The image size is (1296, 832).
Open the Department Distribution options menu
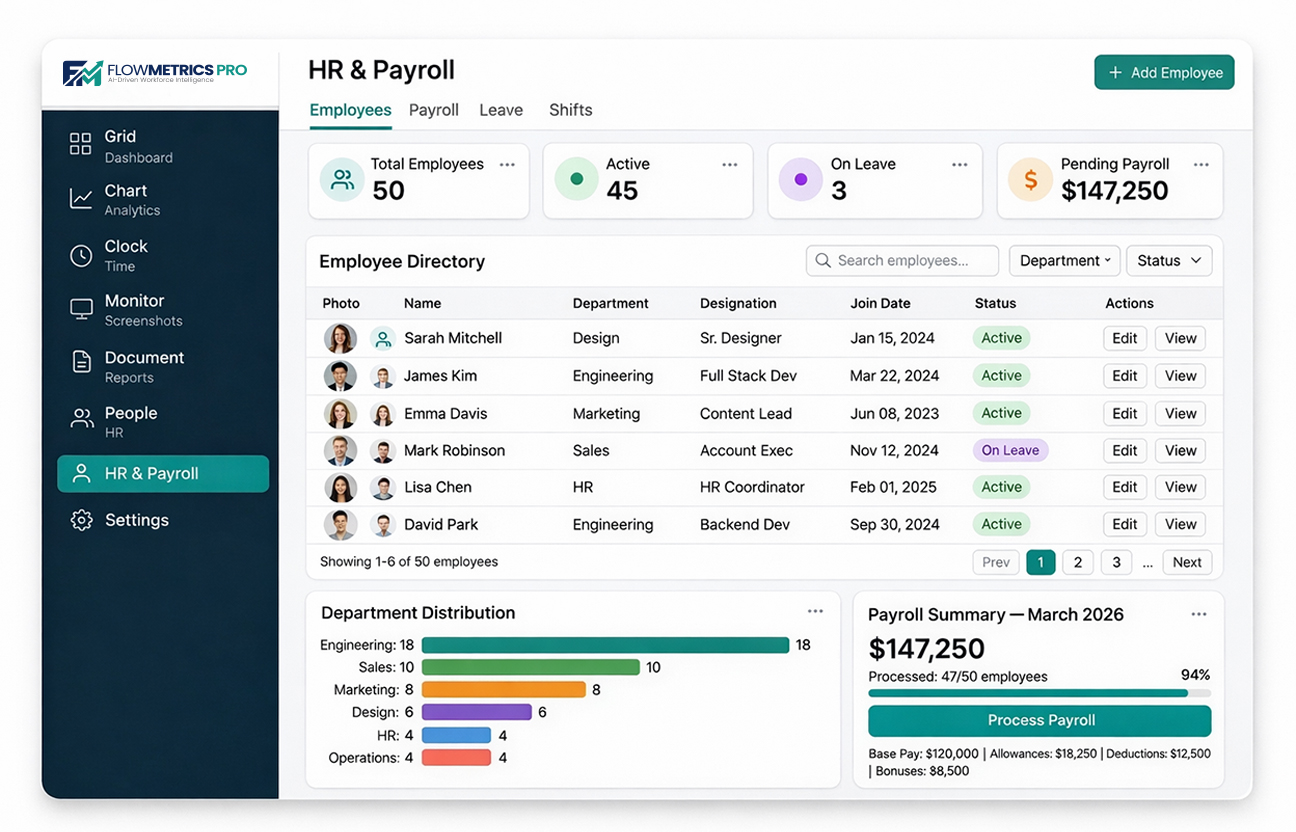(816, 611)
